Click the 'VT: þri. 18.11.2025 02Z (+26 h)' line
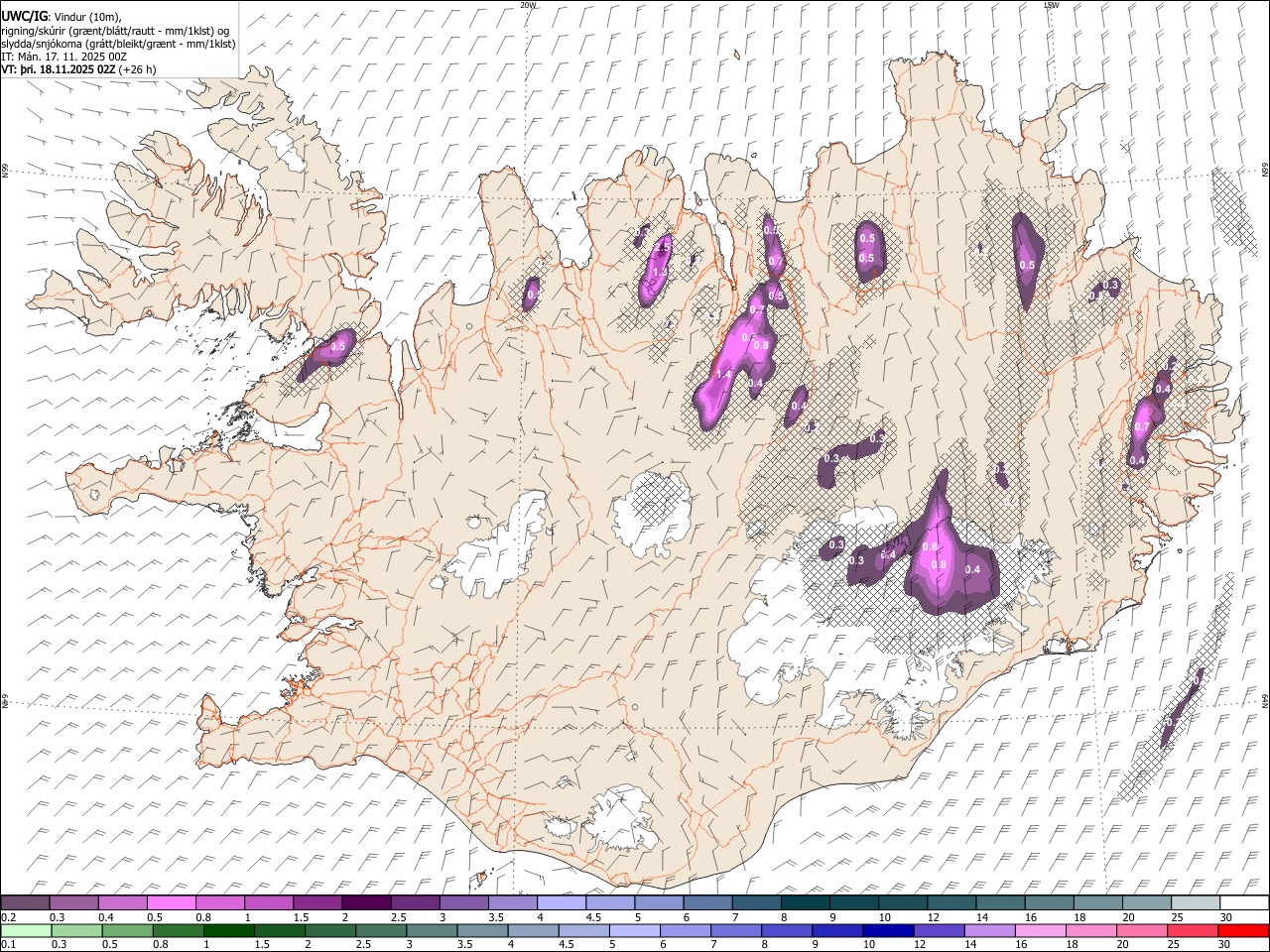The image size is (1270, 952). pos(78,69)
